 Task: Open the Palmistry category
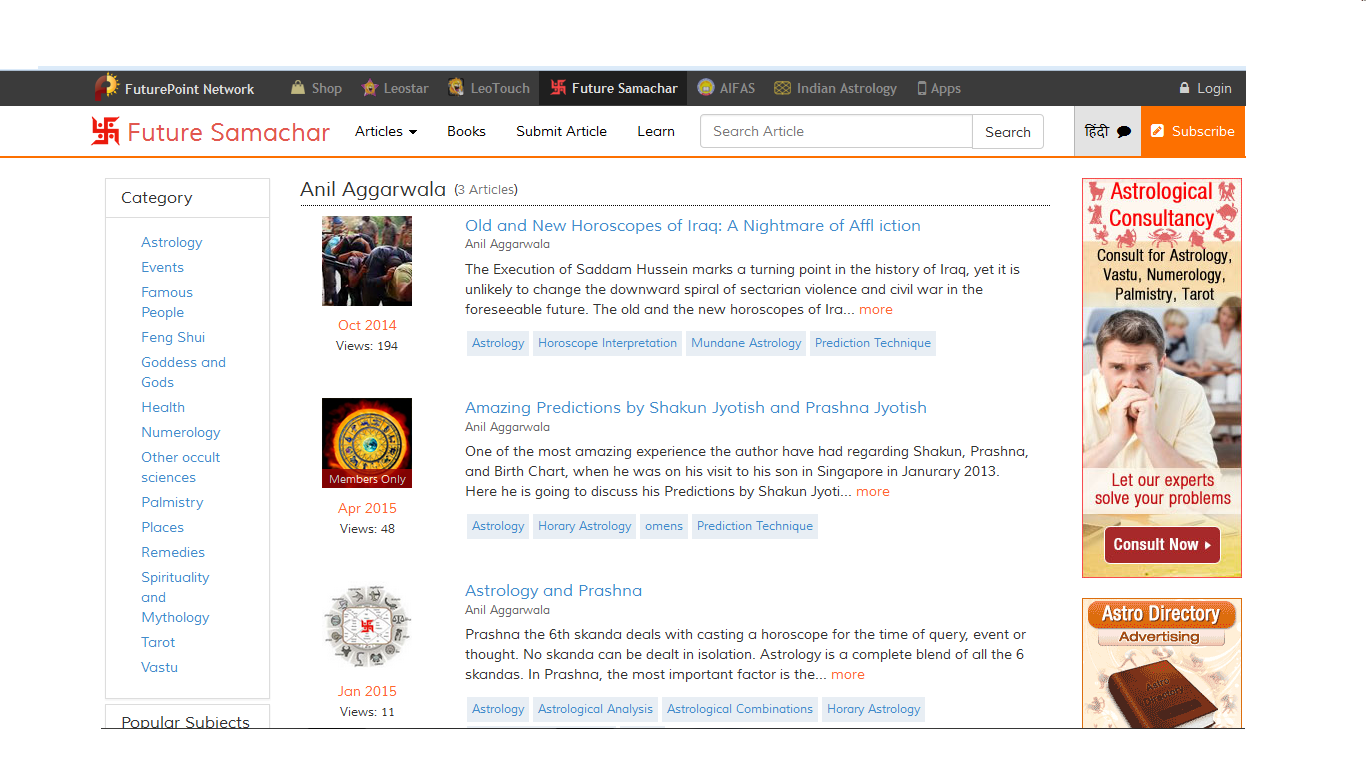(172, 502)
